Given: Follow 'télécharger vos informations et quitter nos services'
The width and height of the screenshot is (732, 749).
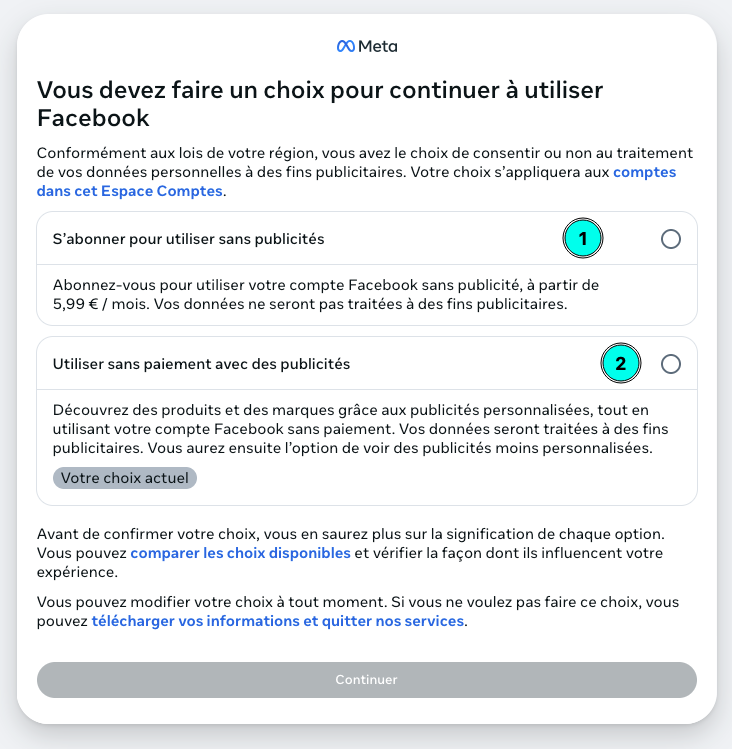Looking at the screenshot, I should (277, 621).
